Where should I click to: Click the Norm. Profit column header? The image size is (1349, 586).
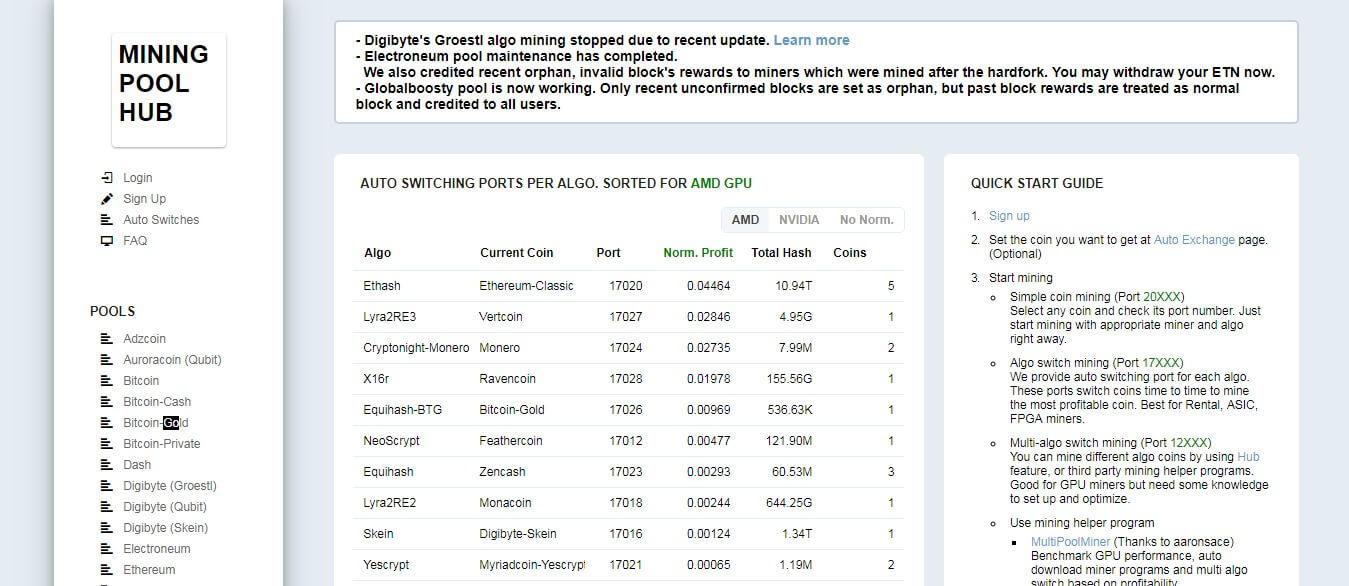click(x=698, y=253)
